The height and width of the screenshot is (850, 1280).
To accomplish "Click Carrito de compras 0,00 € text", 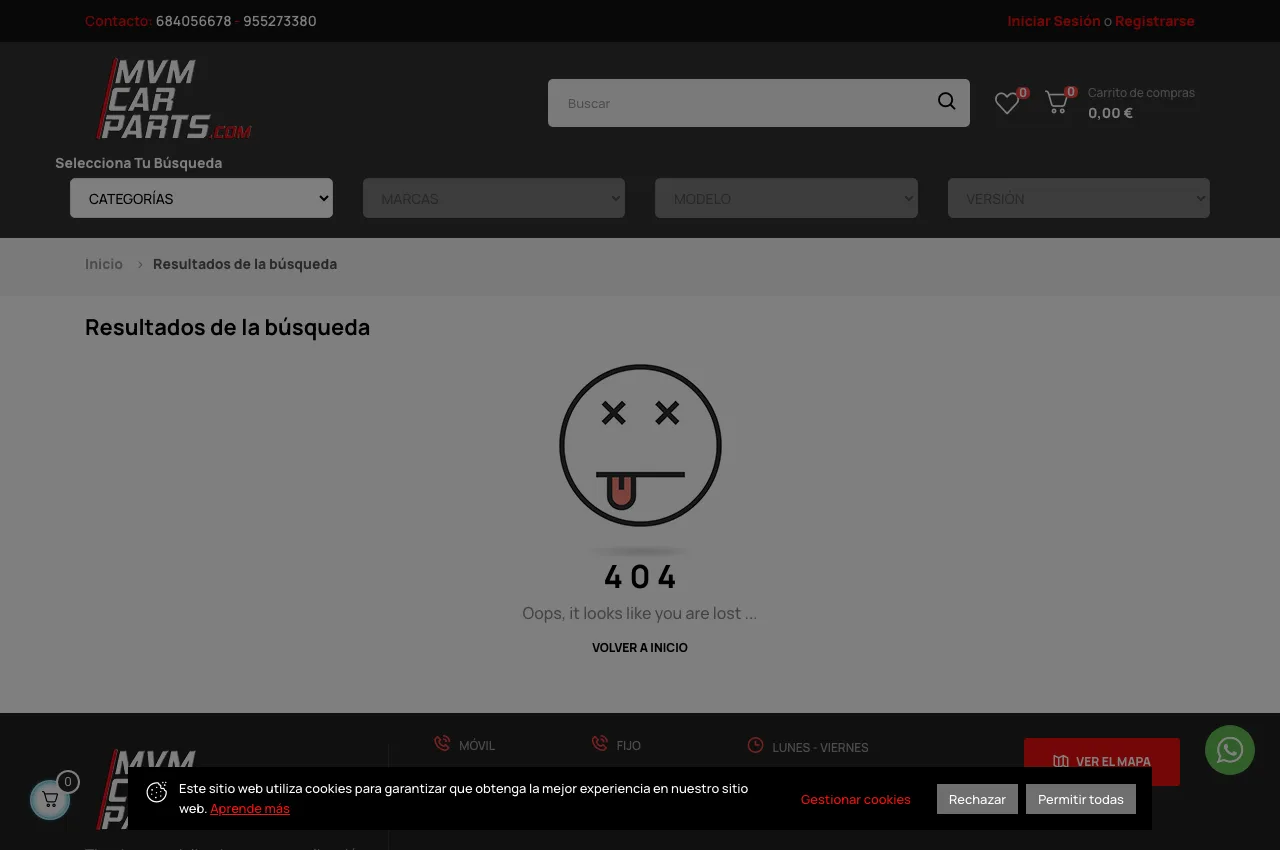I will (1141, 103).
